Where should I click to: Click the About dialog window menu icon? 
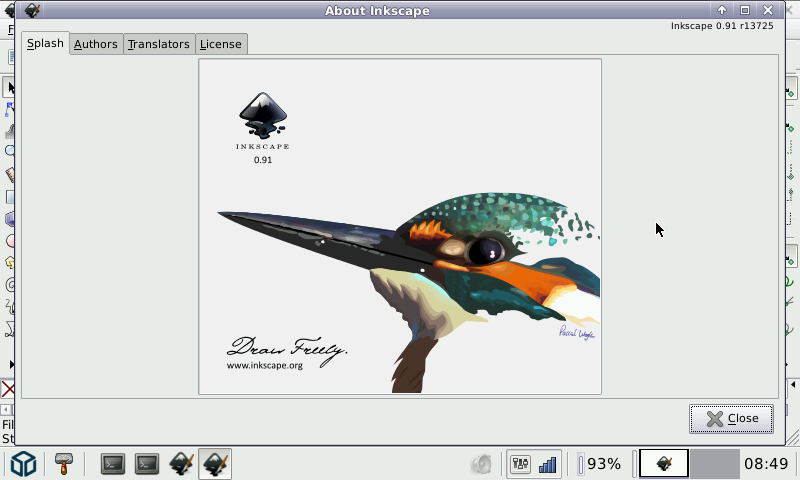tap(32, 11)
